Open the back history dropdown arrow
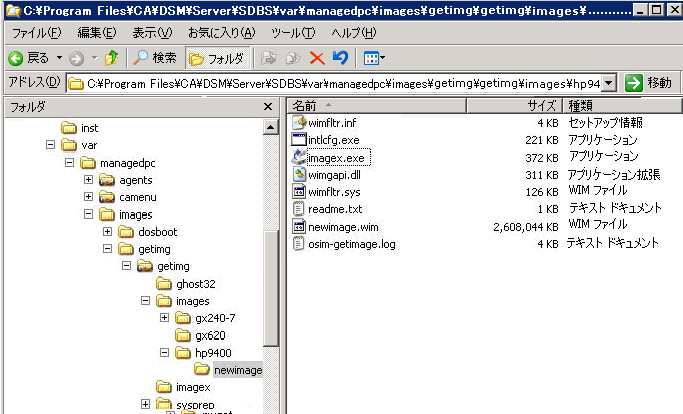 tap(60, 58)
